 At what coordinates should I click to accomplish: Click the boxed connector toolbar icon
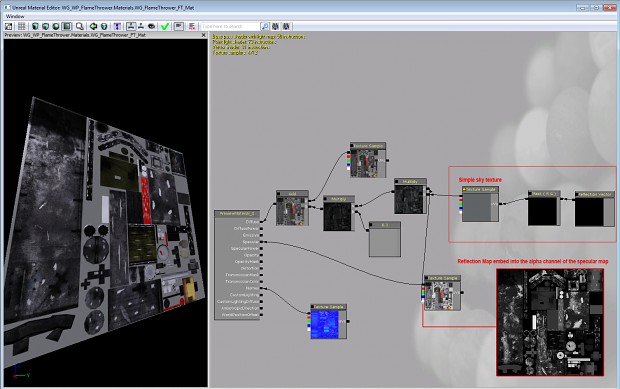pos(131,26)
